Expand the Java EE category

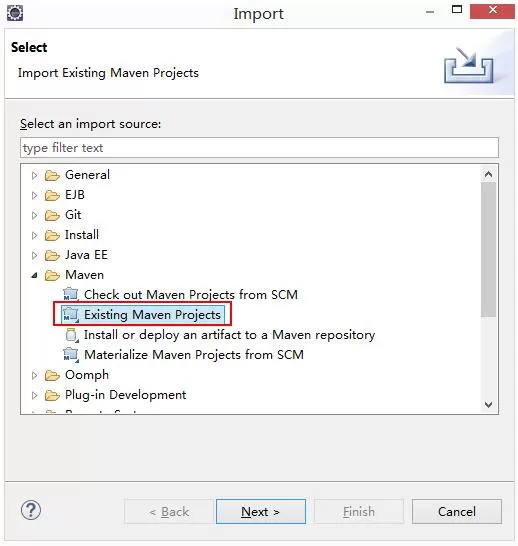click(x=34, y=255)
